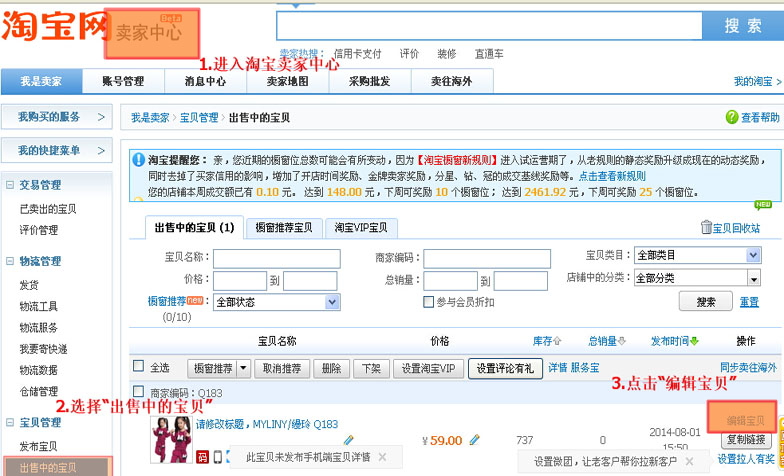Screen dimensions: 784x476
Task: Click the big blue 搜索 button at the top
Action: (743, 26)
